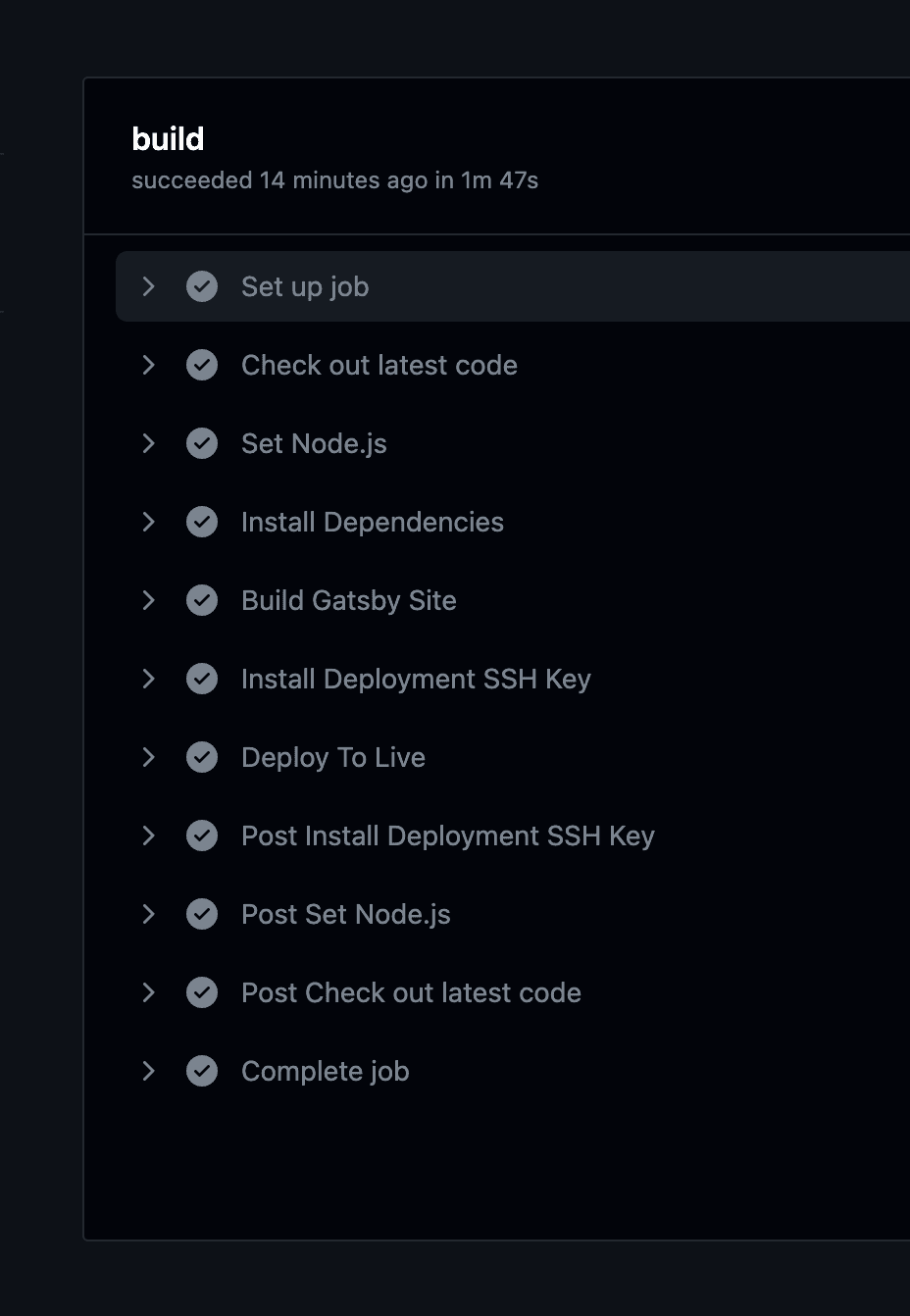Expand the Set up job step chevron
910x1316 pixels.
click(149, 286)
